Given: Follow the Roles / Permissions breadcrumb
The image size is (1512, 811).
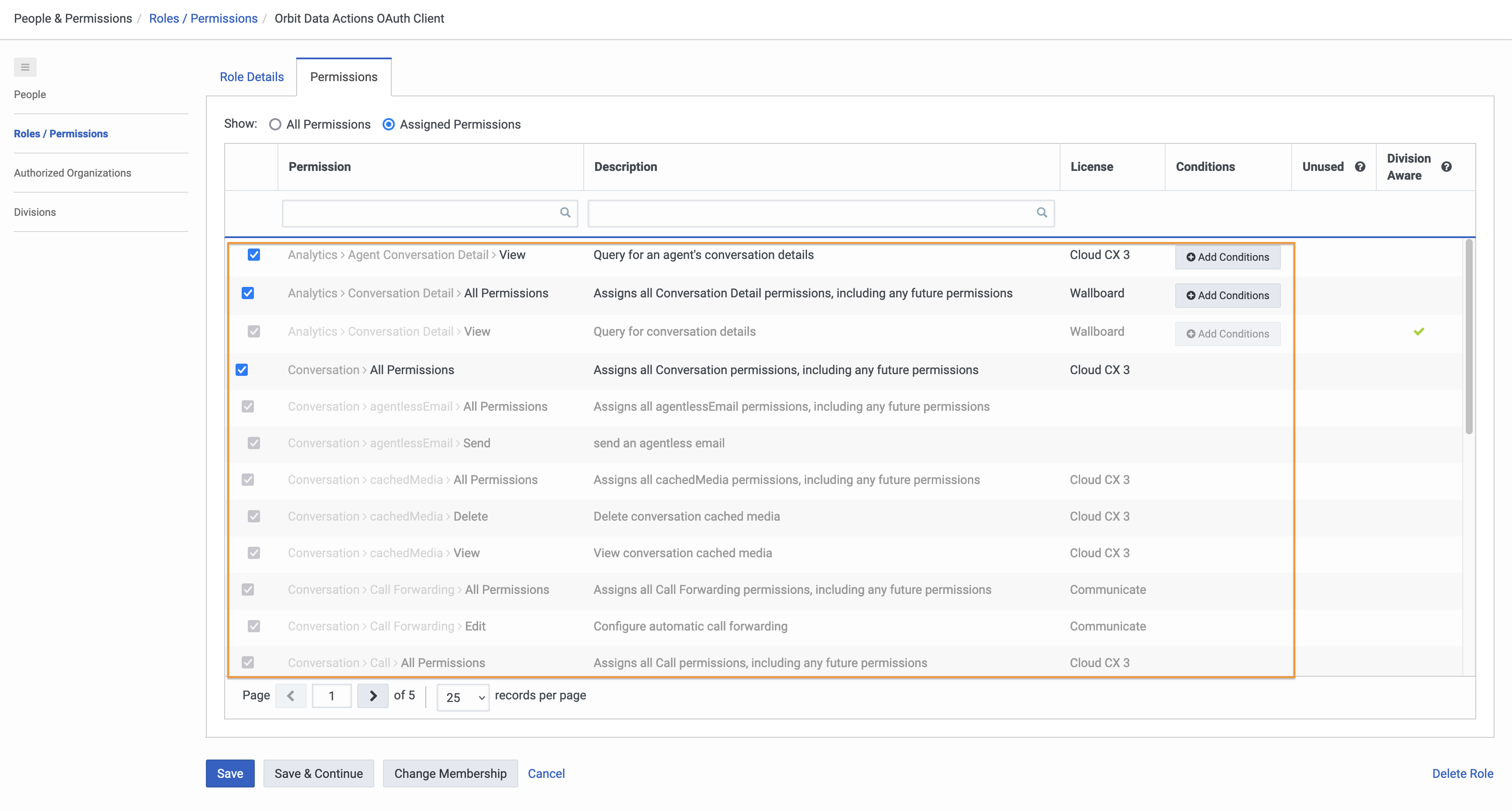Looking at the screenshot, I should click(x=203, y=18).
